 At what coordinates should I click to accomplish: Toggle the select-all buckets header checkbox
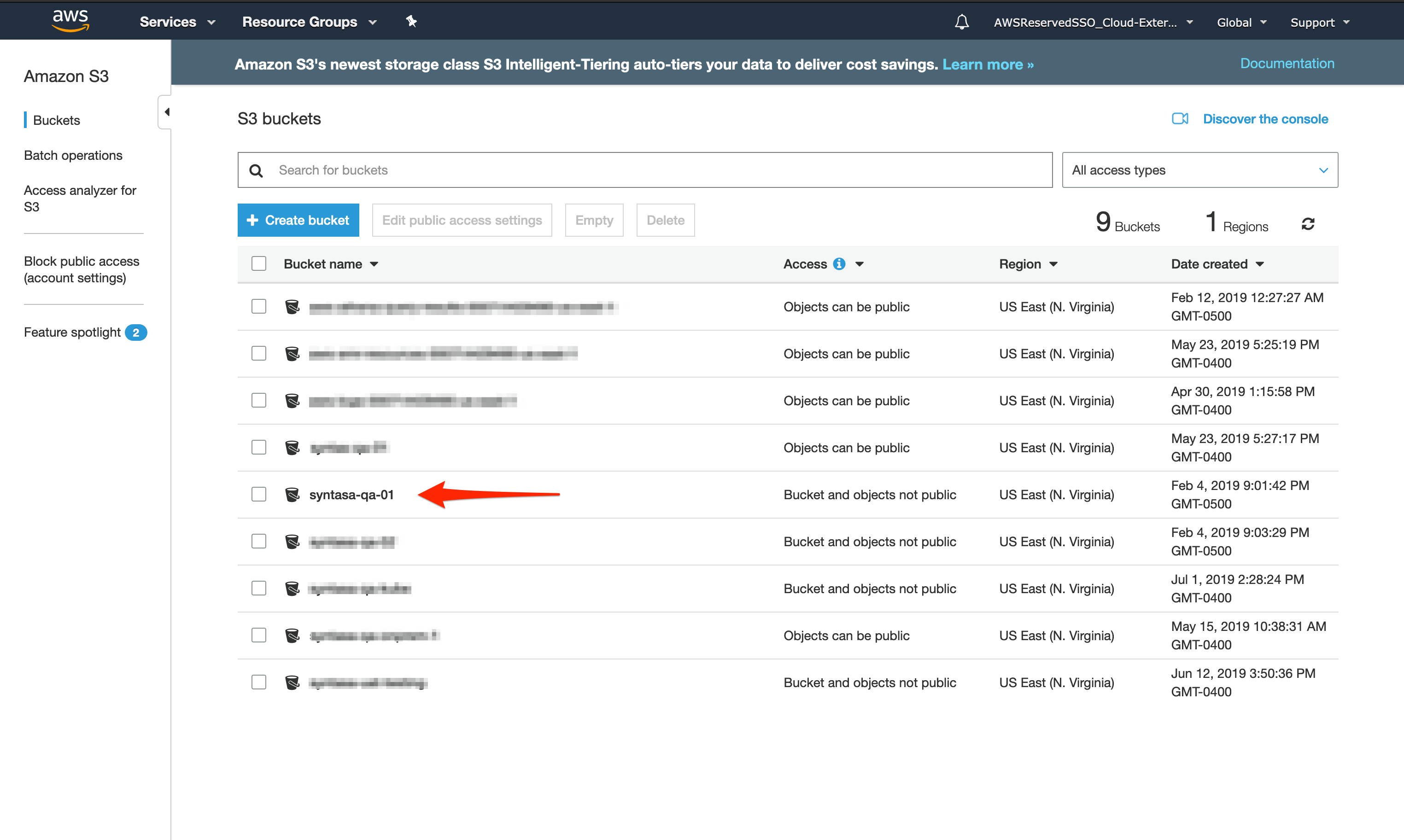click(259, 264)
